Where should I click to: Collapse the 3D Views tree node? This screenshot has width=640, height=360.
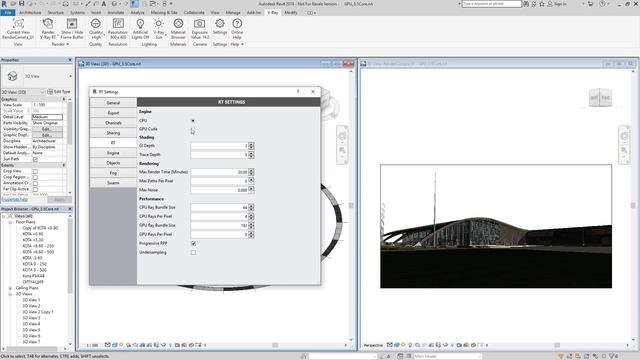(10, 294)
